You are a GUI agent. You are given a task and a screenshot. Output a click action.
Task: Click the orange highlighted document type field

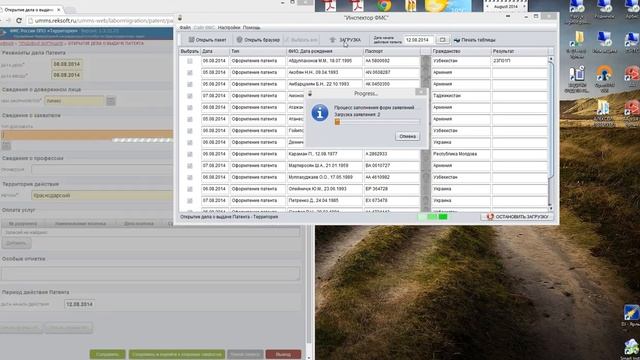(87, 135)
